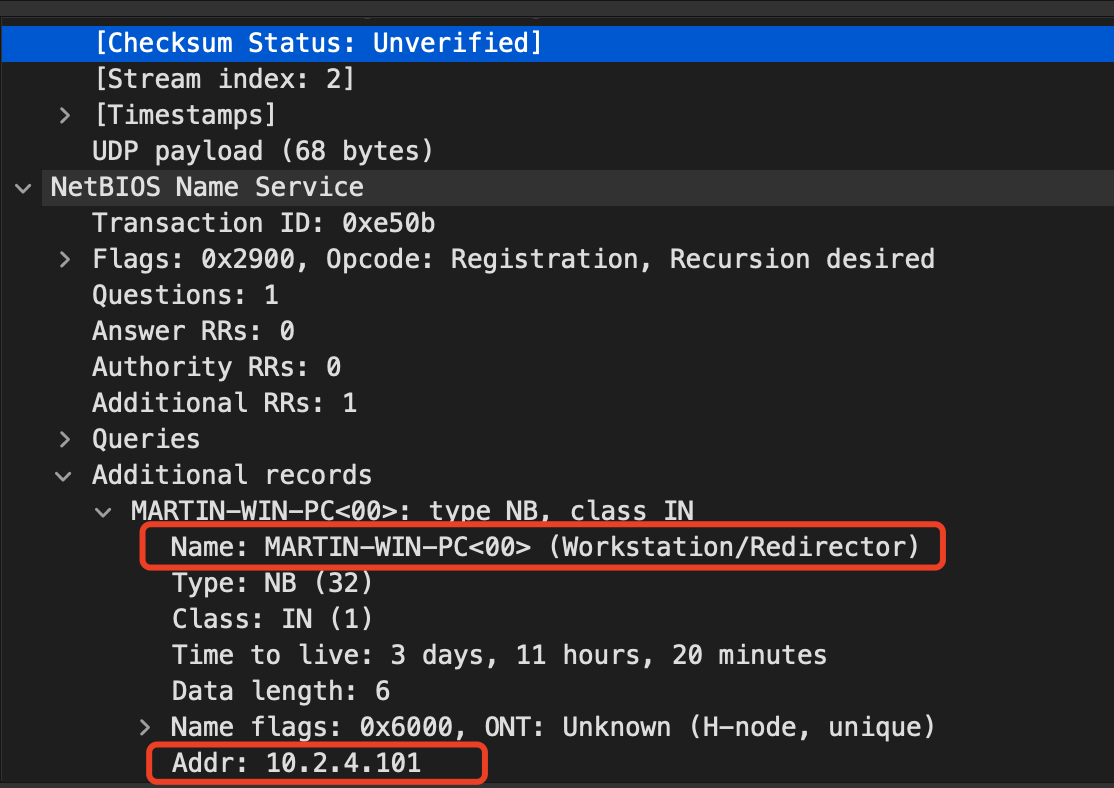Image resolution: width=1114 pixels, height=788 pixels.
Task: Select the Questions count row
Action: (183, 294)
